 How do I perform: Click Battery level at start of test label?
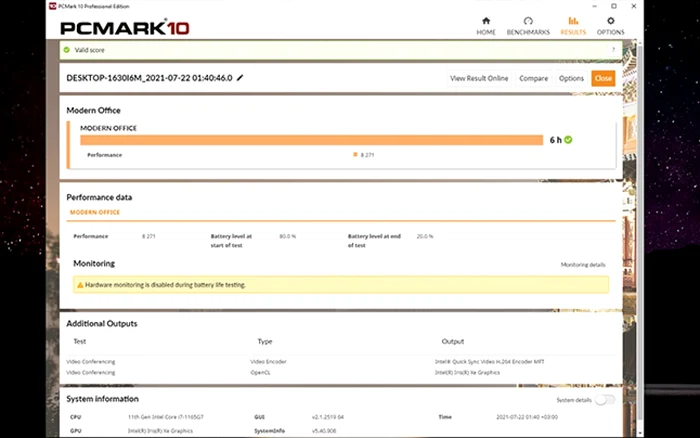click(231, 241)
